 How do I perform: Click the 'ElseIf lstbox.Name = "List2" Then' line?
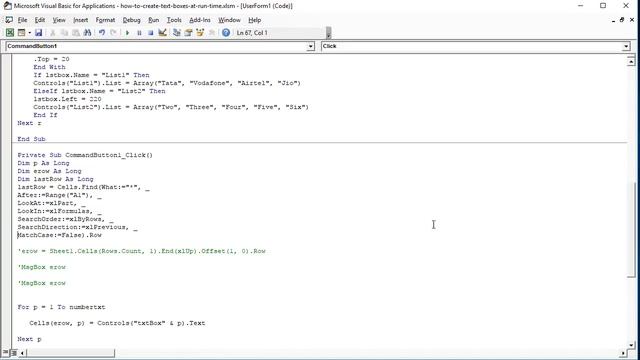(100, 91)
